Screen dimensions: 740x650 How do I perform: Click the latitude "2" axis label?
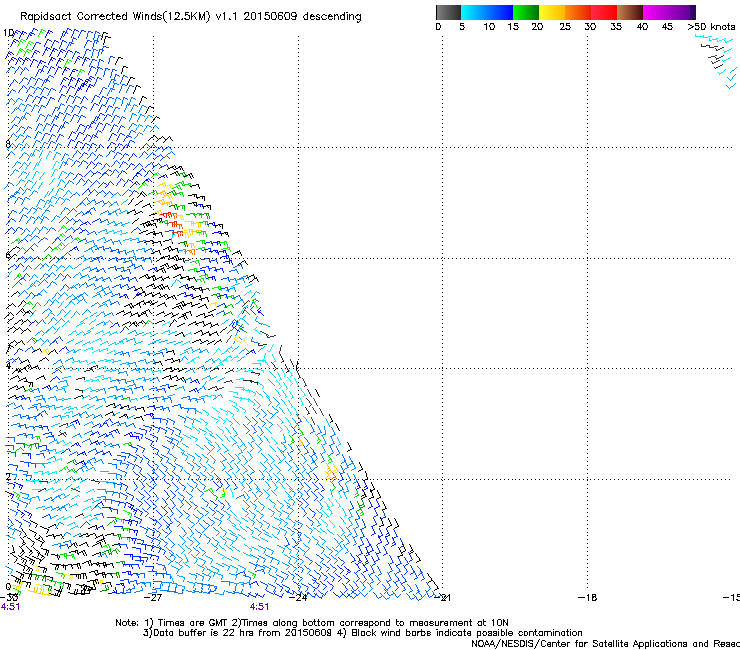pyautogui.click(x=8, y=476)
